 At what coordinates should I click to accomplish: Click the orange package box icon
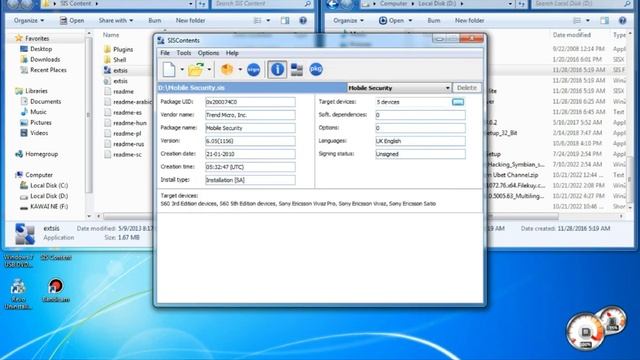click(227, 69)
